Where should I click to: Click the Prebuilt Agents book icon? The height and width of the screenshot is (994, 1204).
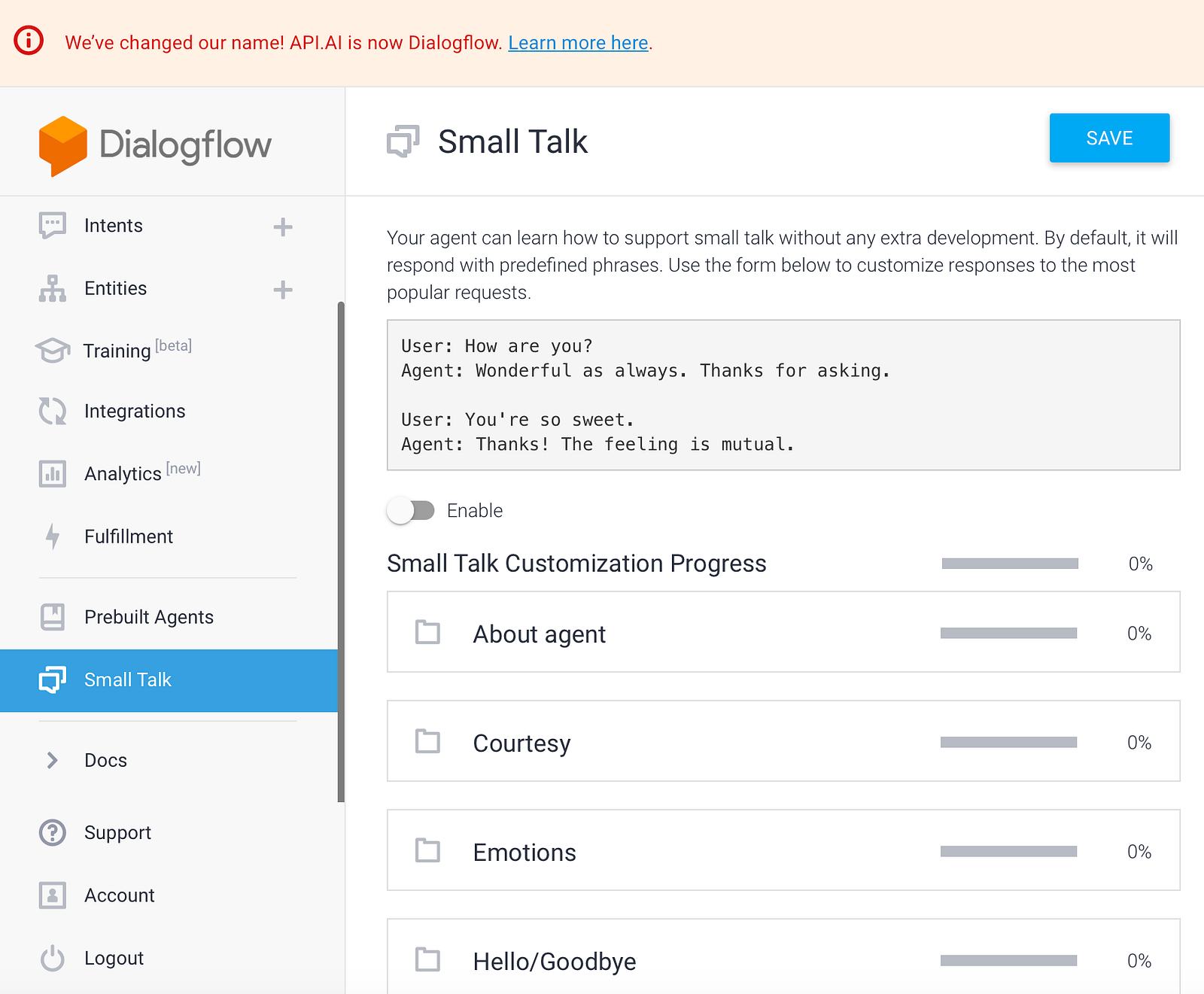point(53,617)
